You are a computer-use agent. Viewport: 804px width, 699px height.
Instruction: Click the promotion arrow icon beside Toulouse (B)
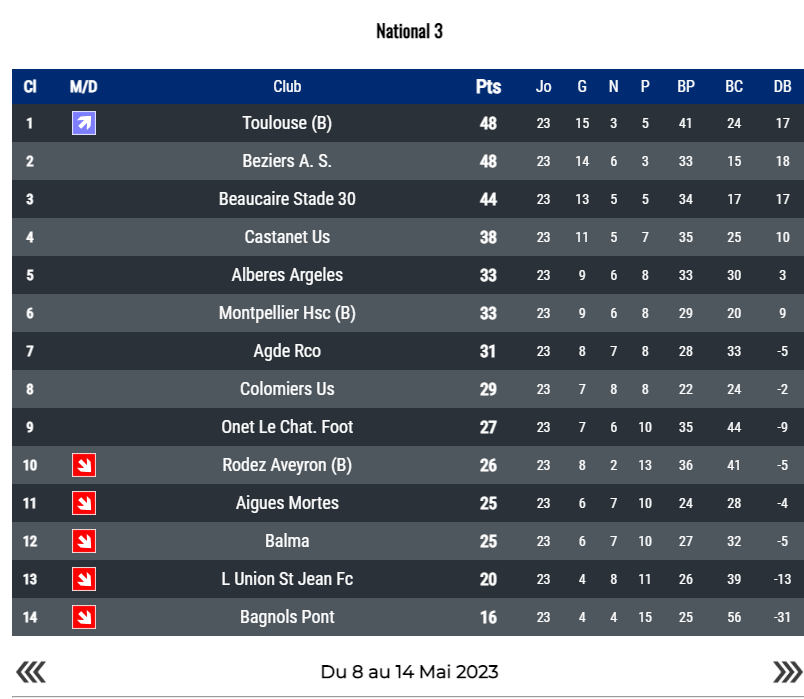[x=84, y=123]
